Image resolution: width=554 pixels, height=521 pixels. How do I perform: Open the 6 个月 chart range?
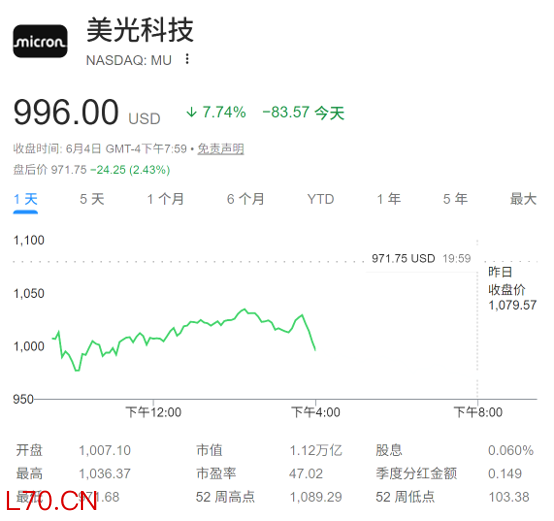[246, 199]
